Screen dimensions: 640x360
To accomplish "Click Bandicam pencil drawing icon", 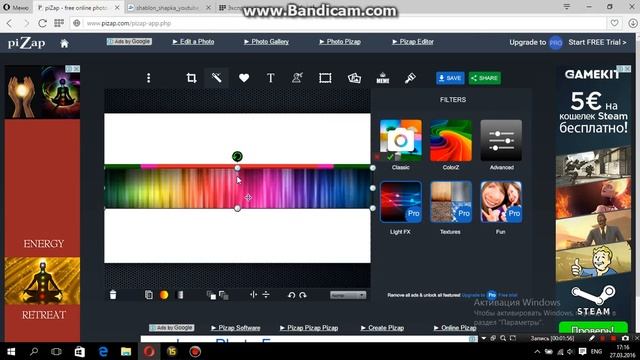I will click(592, 338).
